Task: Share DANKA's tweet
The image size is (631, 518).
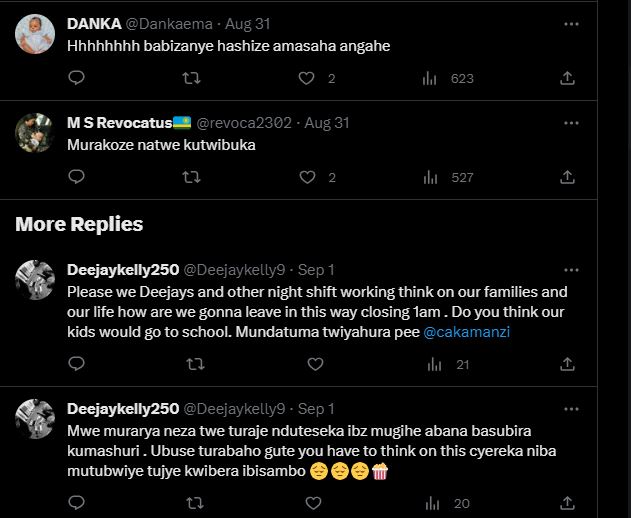Action: point(567,78)
